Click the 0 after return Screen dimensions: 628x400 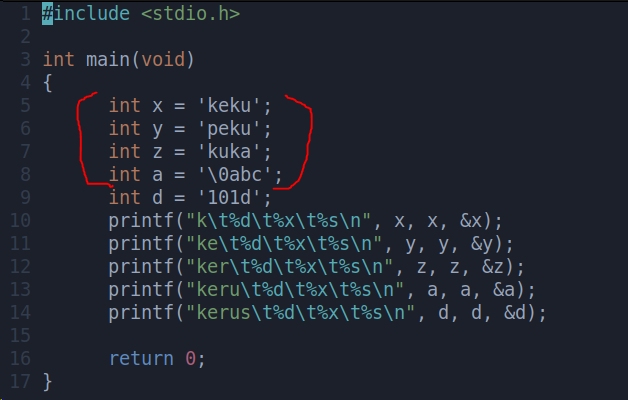(x=190, y=359)
